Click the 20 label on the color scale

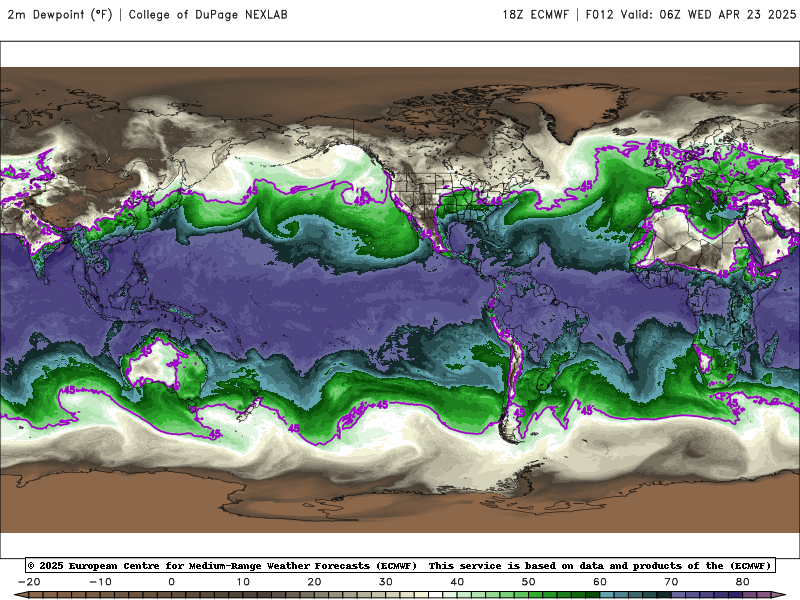point(314,582)
